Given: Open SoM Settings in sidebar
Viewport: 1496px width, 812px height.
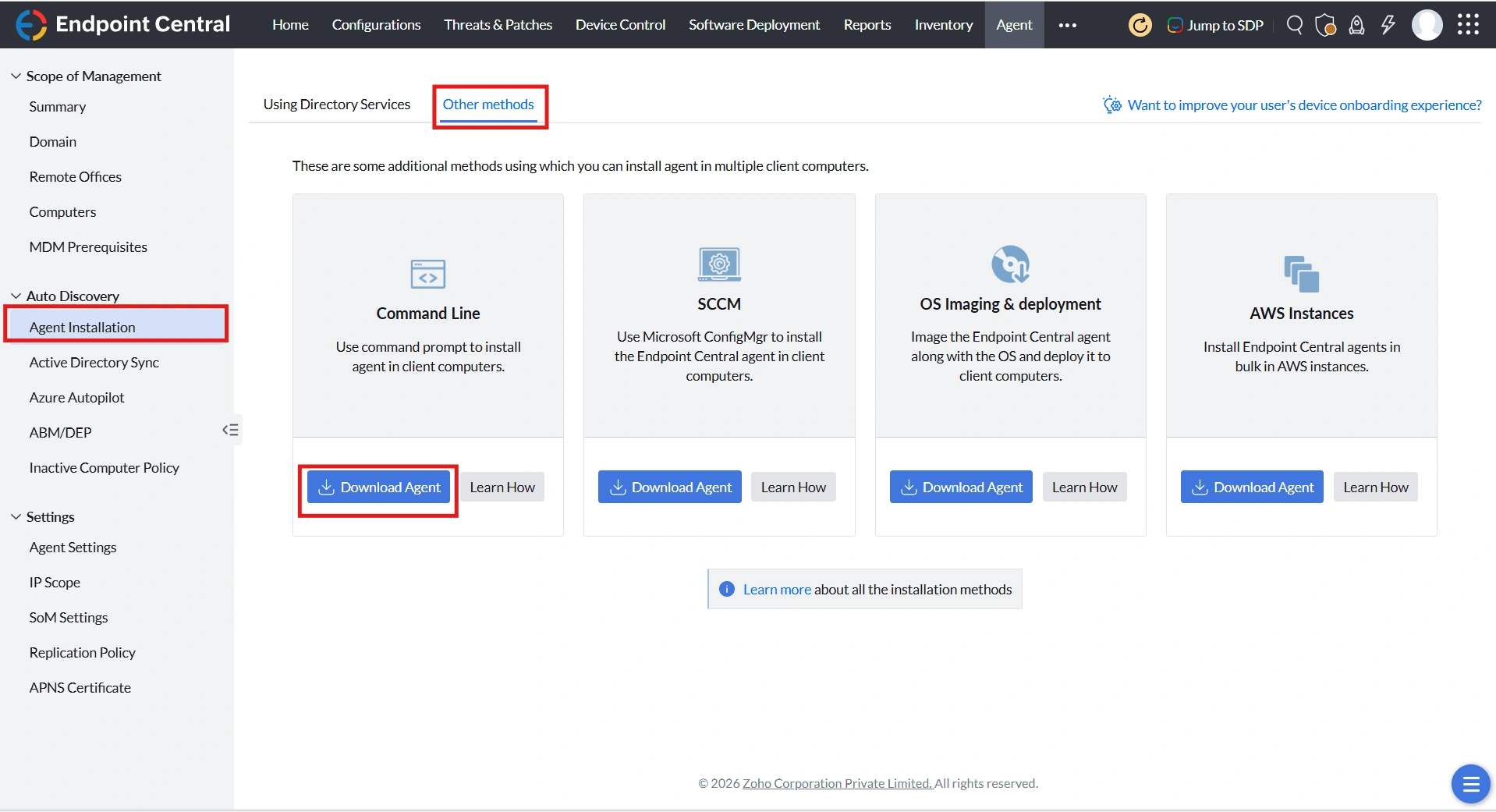Looking at the screenshot, I should (69, 618).
